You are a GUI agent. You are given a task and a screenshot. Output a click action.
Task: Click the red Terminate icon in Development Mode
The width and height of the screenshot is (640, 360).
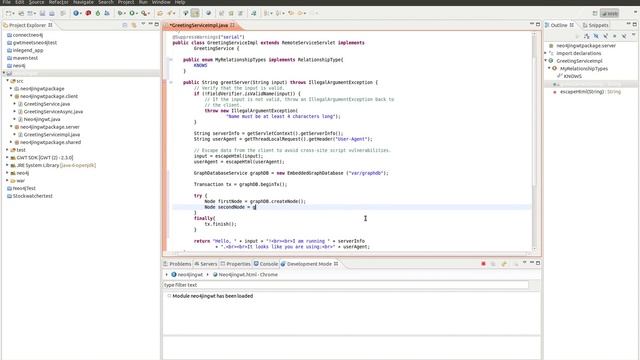[x=483, y=264]
